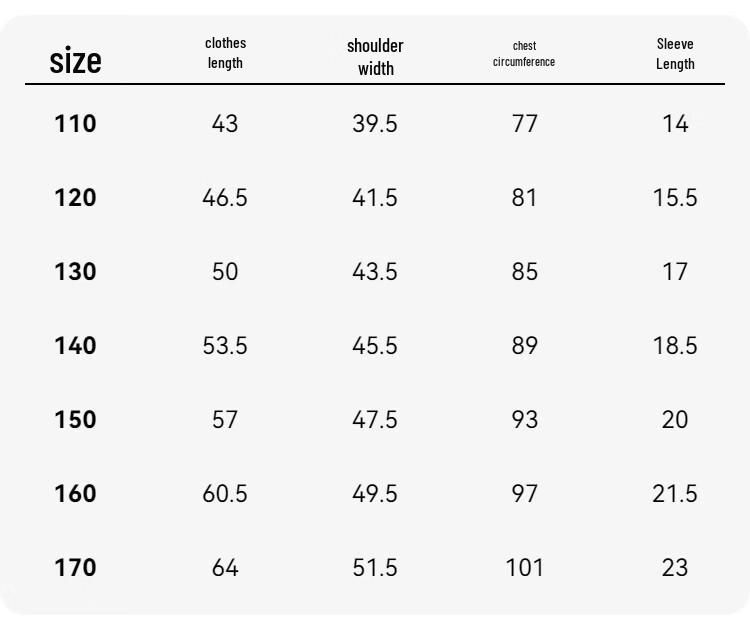Screen dimensions: 750x629
Task: Select the 'chest circumference' header
Action: (x=524, y=54)
